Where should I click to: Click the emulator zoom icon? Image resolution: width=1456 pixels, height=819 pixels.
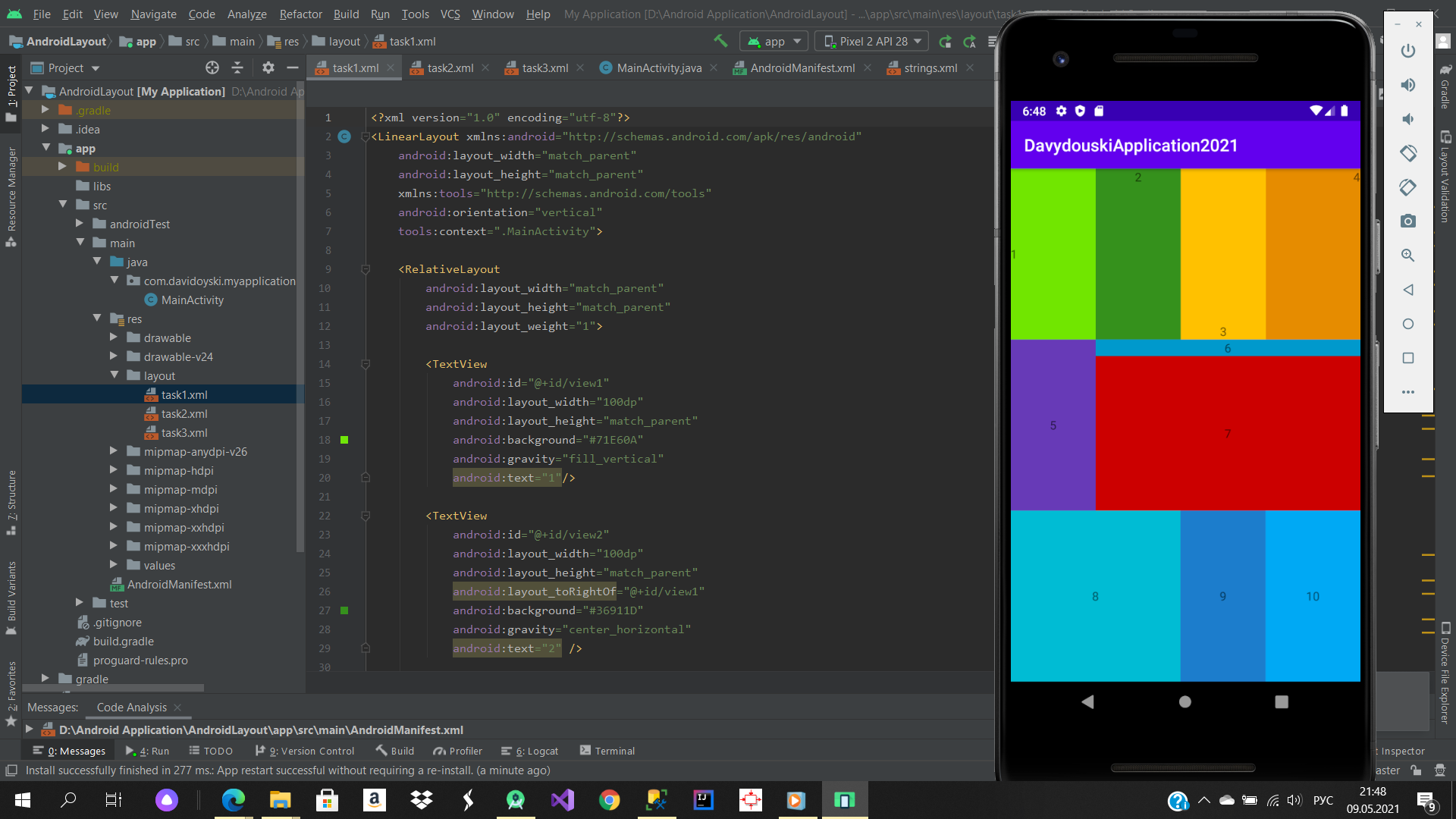(1408, 256)
